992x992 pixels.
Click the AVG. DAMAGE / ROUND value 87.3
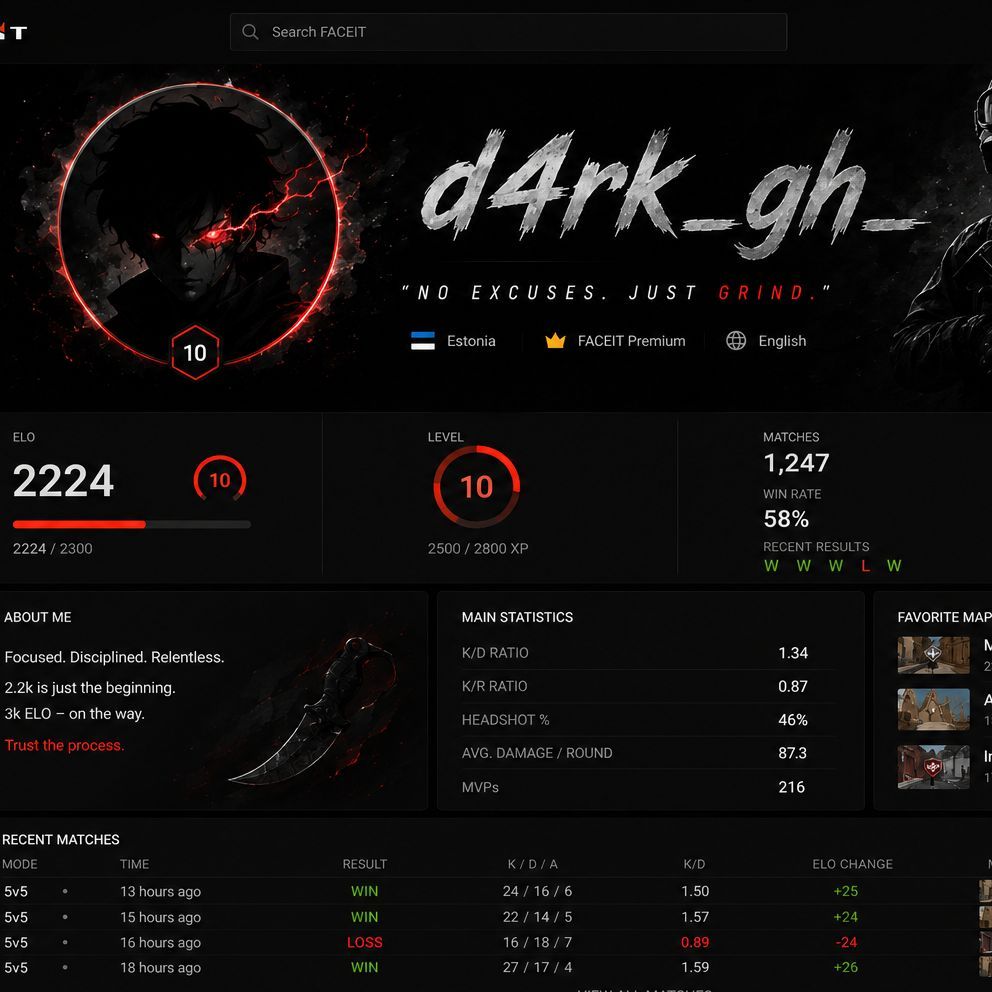tap(793, 753)
